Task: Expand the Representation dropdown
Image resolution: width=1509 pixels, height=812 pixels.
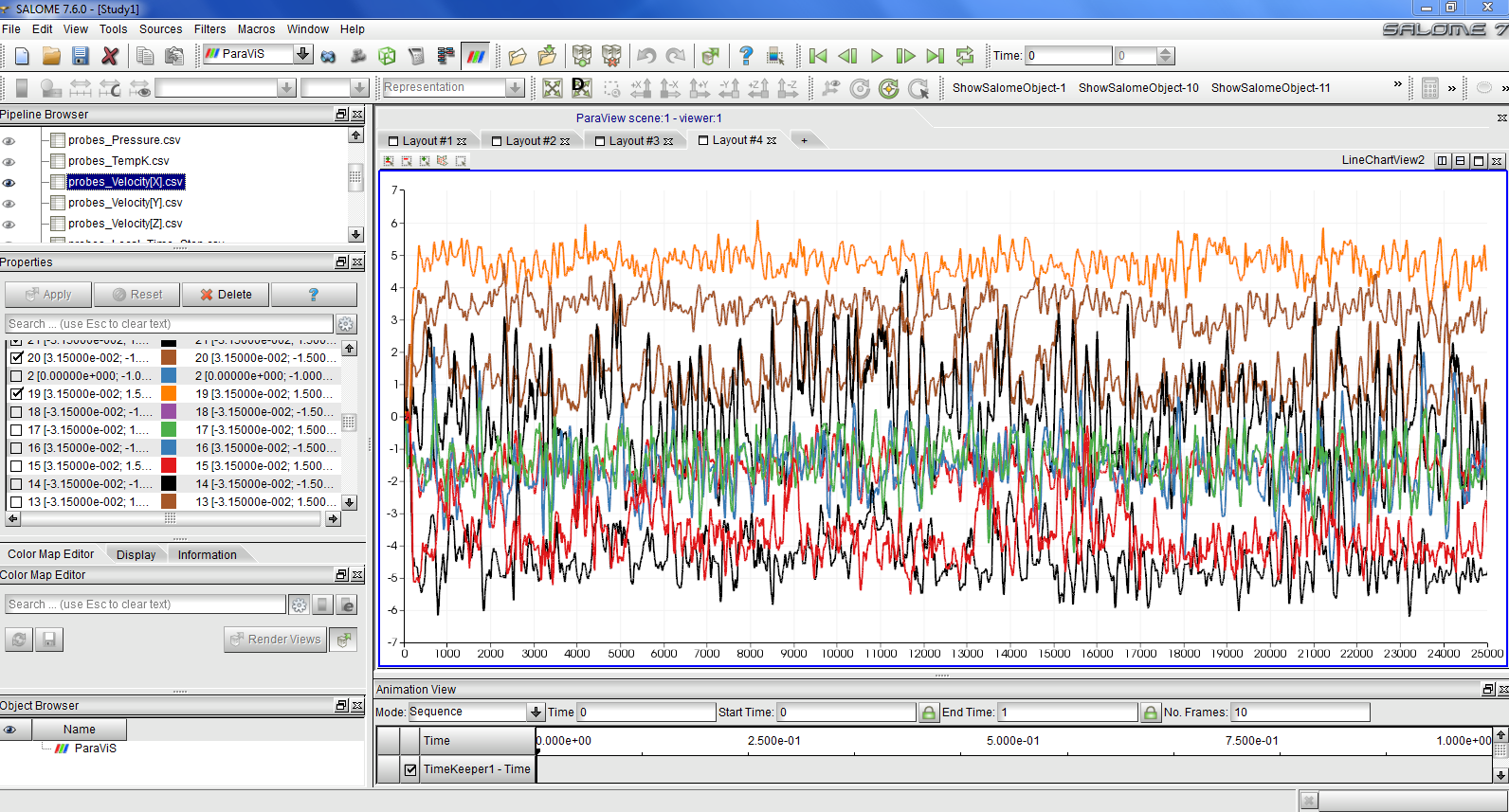Action: 515,87
